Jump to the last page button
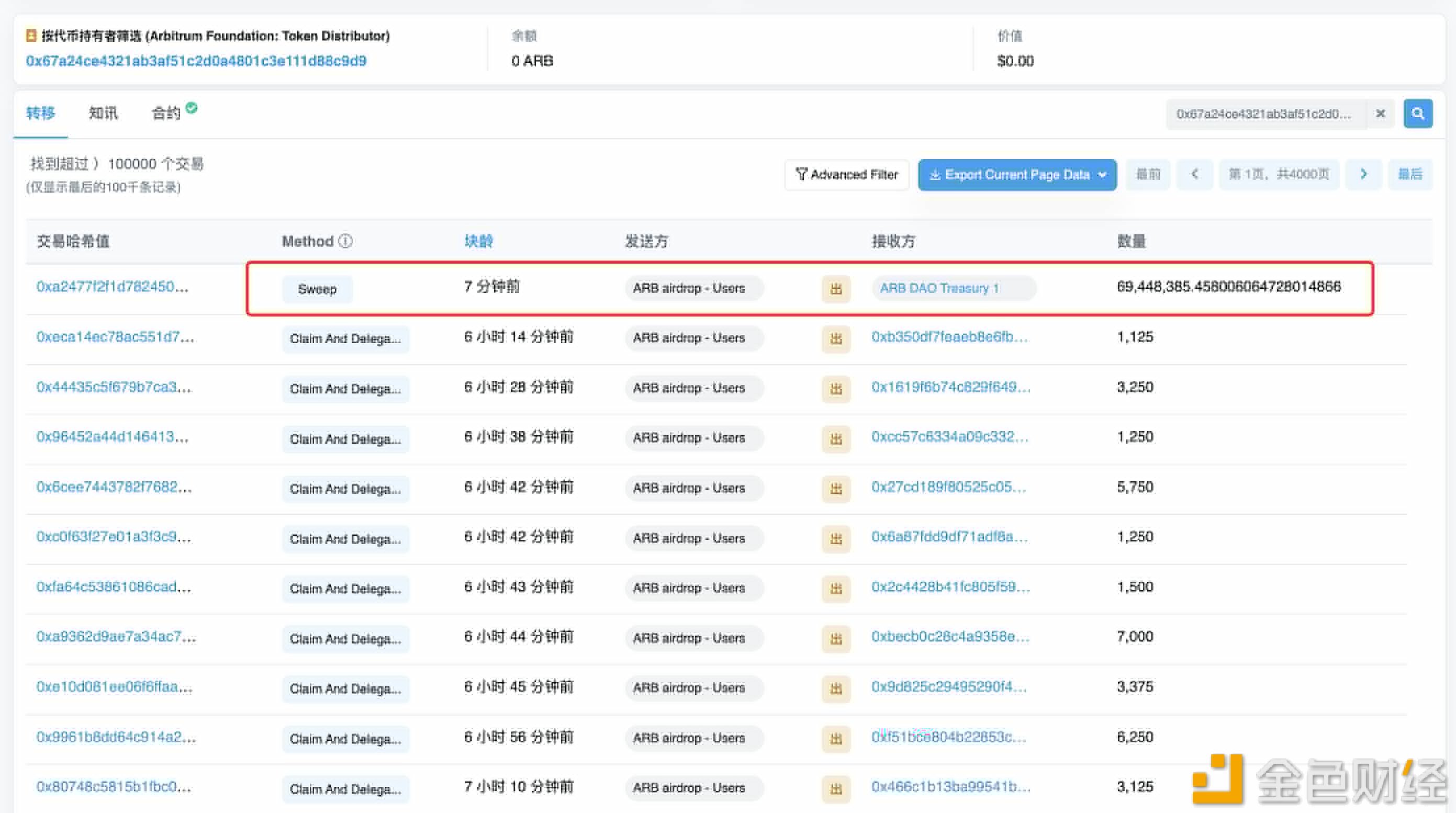 (x=1409, y=174)
